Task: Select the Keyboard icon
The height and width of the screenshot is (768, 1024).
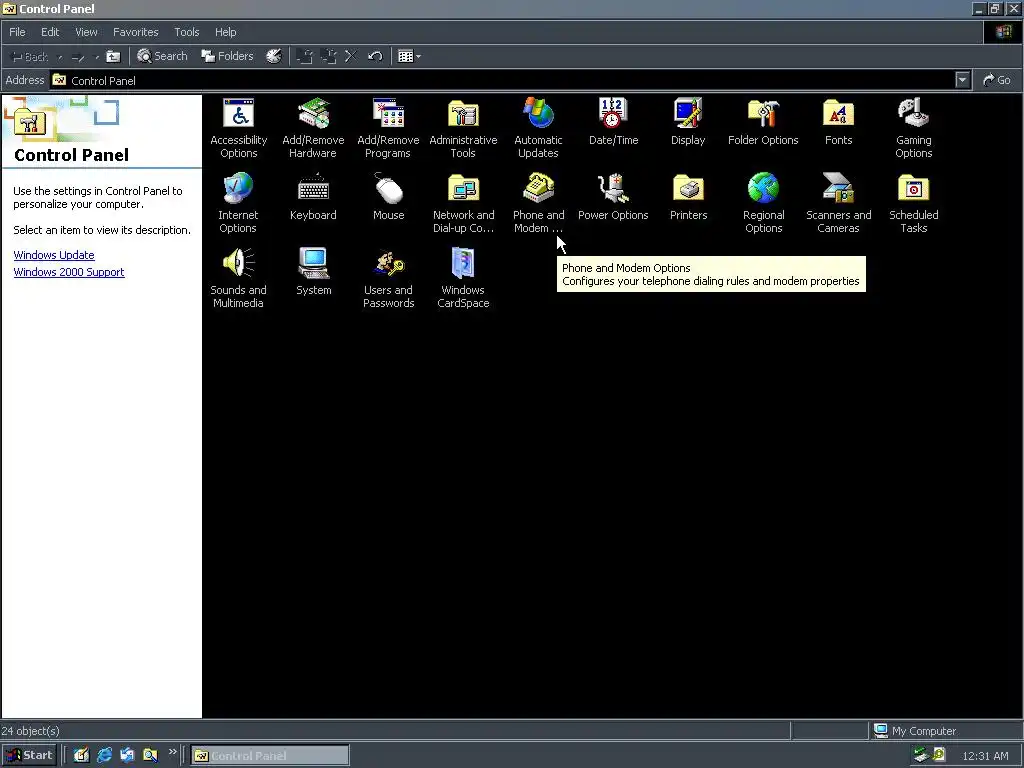Action: click(x=313, y=197)
